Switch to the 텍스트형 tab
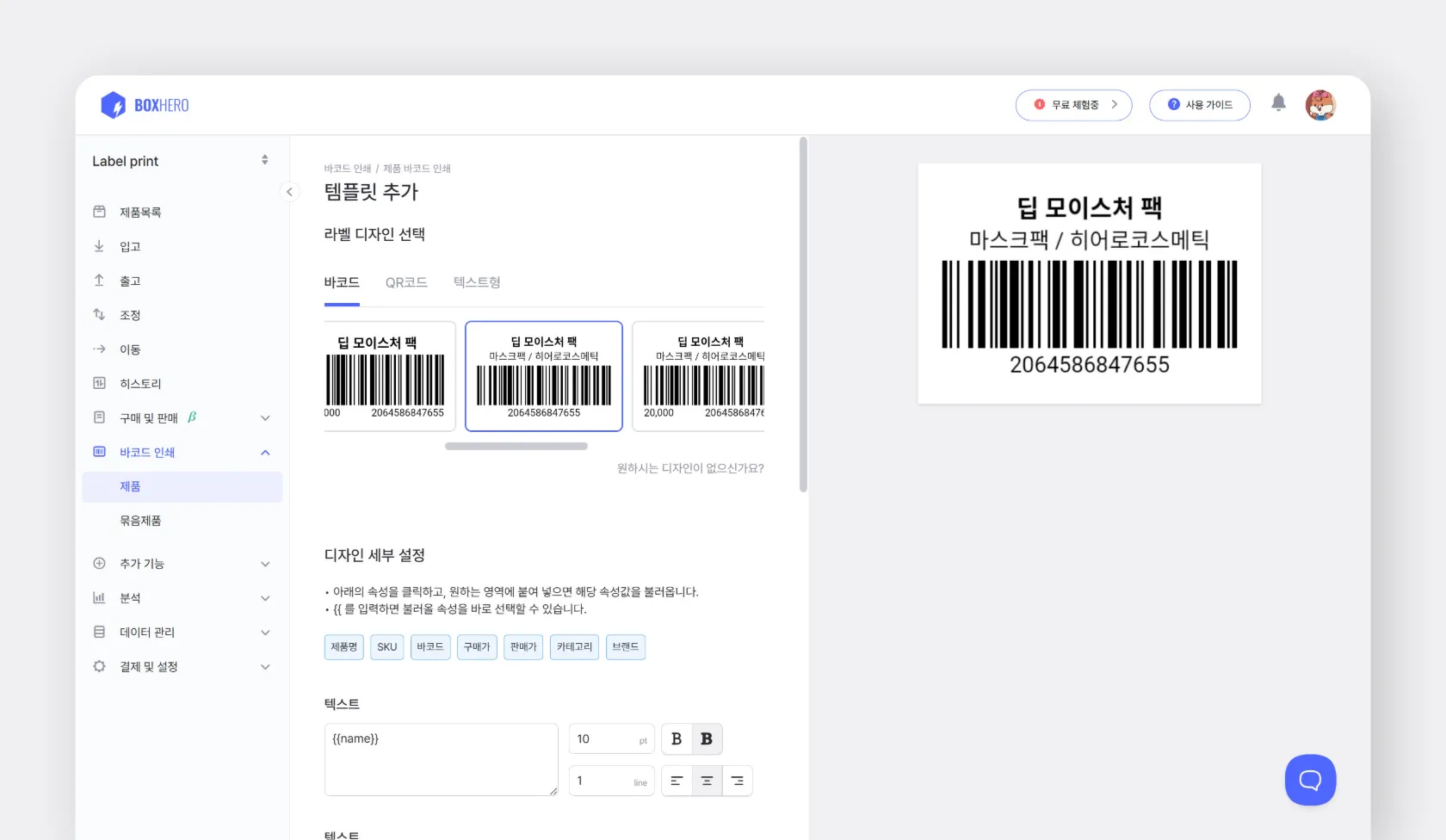This screenshot has width=1446, height=840. point(476,282)
